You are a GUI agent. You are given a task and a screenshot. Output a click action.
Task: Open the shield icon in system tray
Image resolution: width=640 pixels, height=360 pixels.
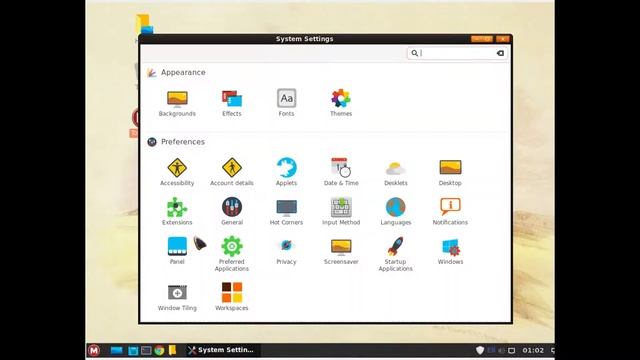tap(480, 350)
